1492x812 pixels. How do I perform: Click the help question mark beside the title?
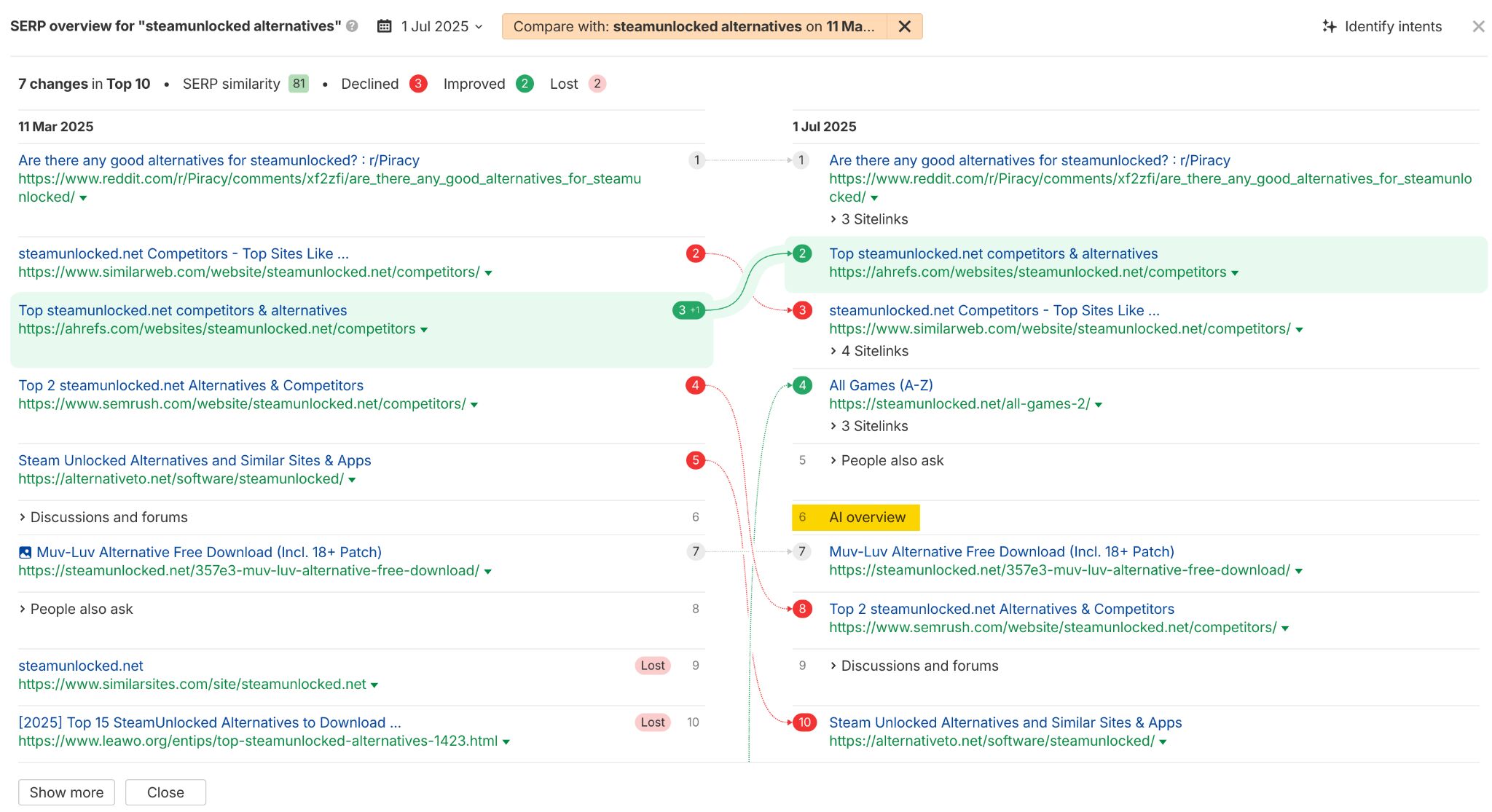coord(352,26)
